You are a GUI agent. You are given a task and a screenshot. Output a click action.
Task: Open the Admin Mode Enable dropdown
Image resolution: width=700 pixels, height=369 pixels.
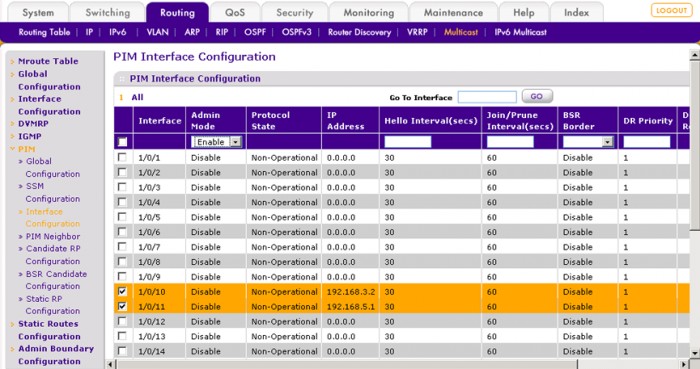[x=217, y=142]
